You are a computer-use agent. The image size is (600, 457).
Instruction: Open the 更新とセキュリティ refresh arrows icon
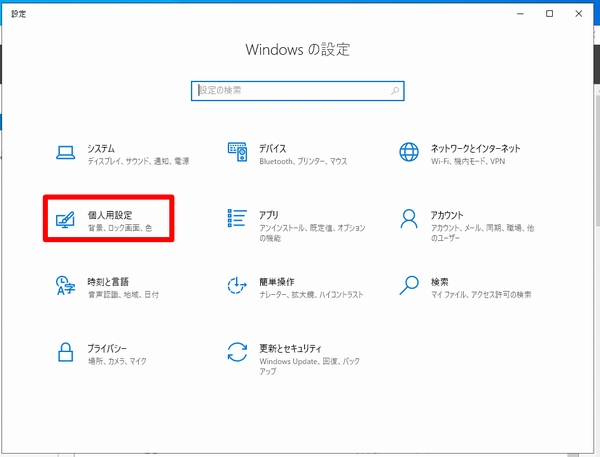(237, 352)
